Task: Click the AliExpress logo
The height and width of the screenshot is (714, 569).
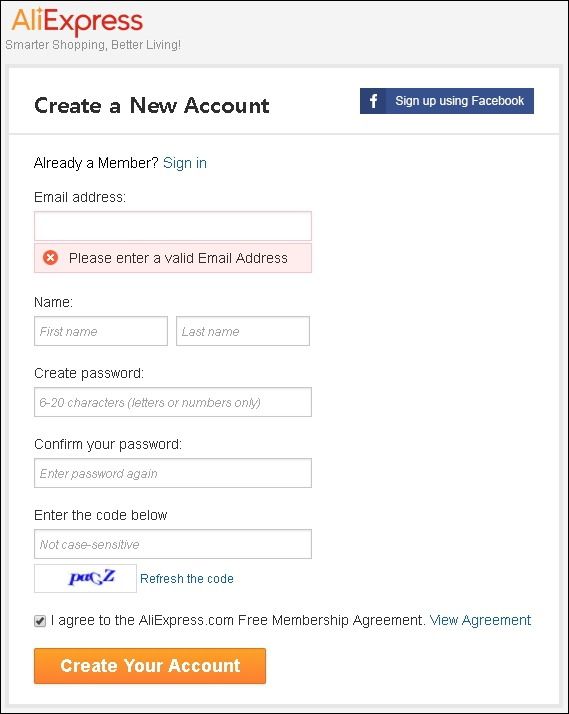Action: pos(77,21)
